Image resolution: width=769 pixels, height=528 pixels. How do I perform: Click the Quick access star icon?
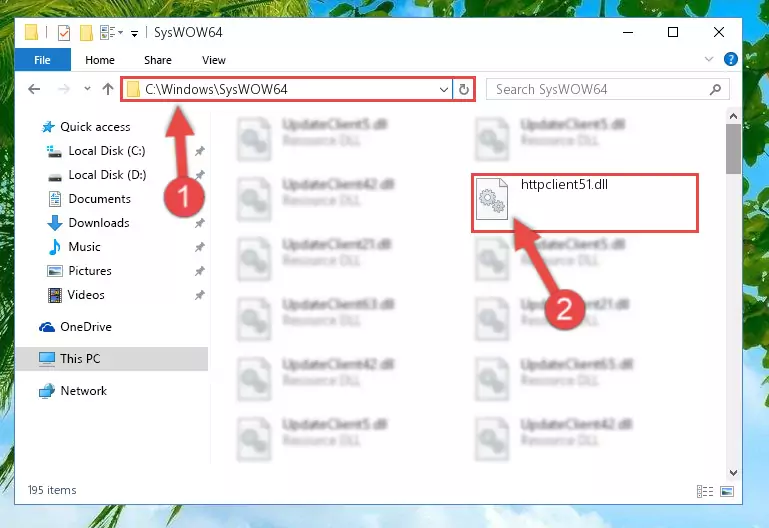[x=48, y=127]
